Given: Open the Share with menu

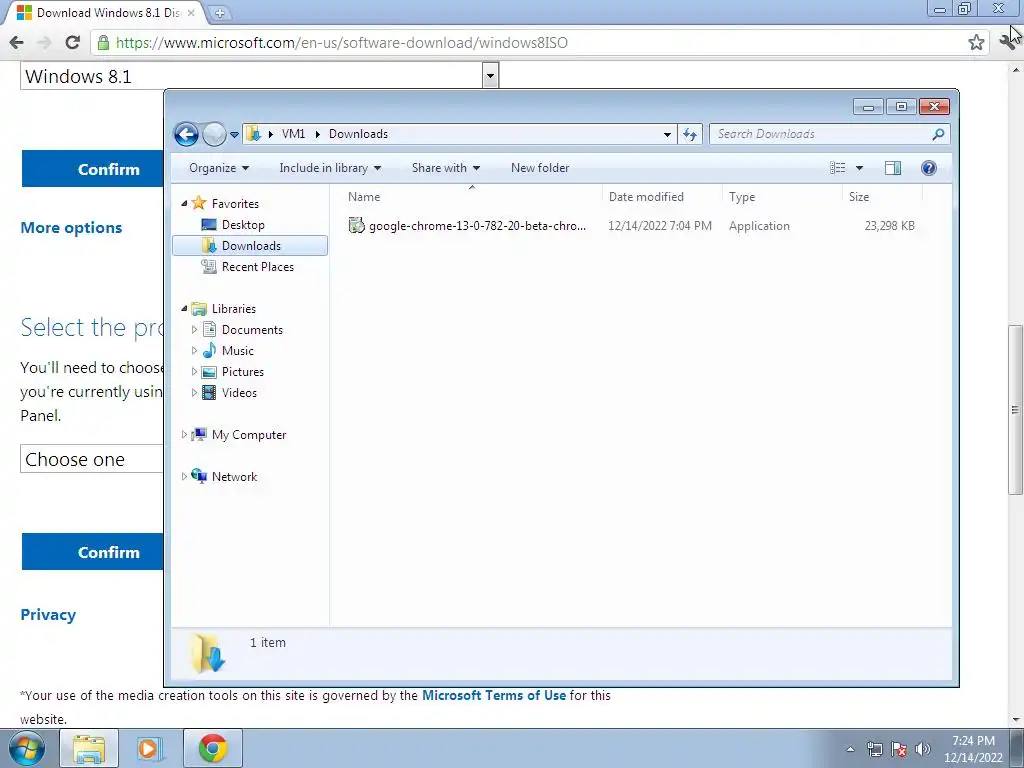Looking at the screenshot, I should tap(445, 168).
